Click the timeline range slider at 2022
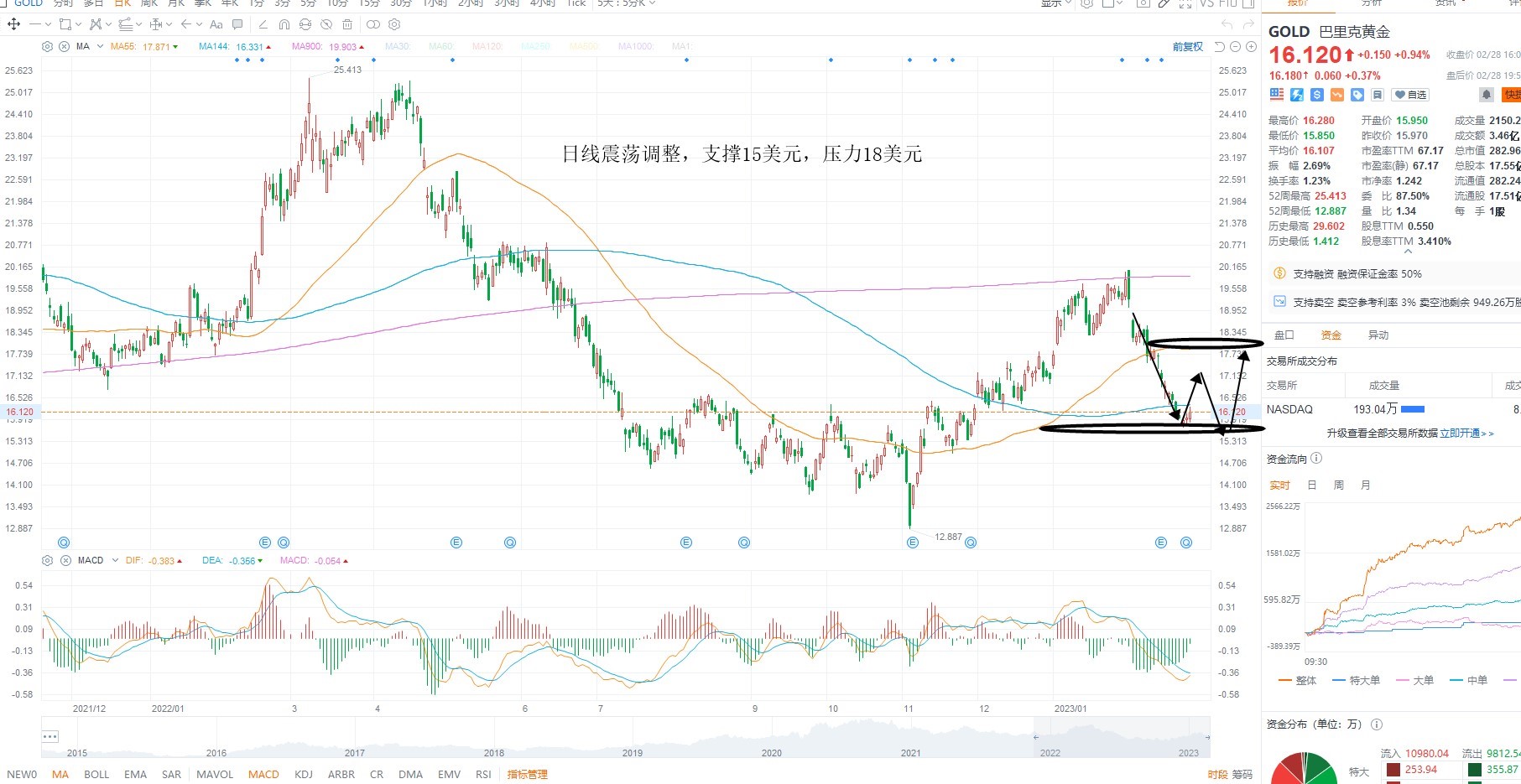 [x=1050, y=752]
